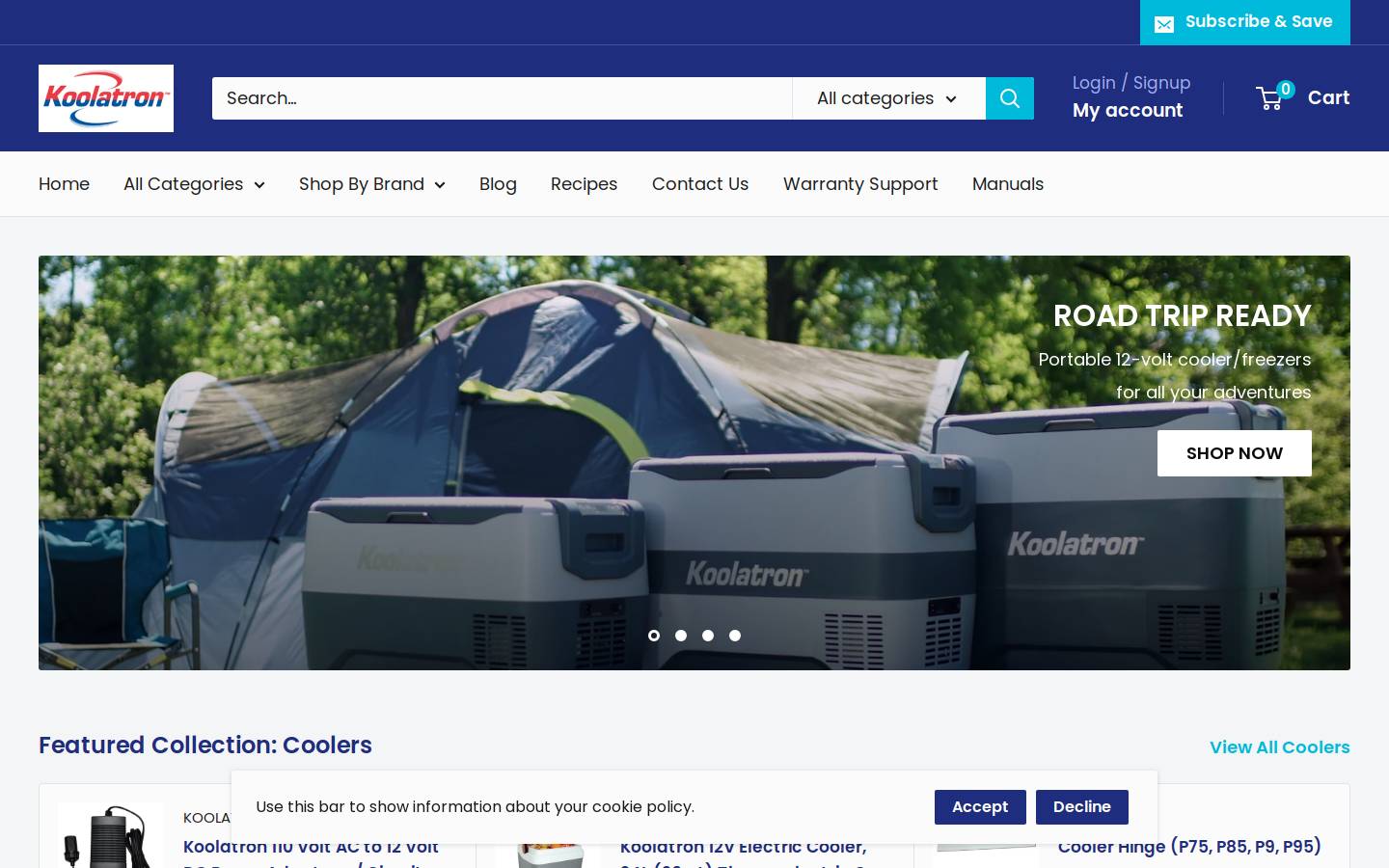Focus the Search input field
The image size is (1389, 868).
click(x=502, y=98)
